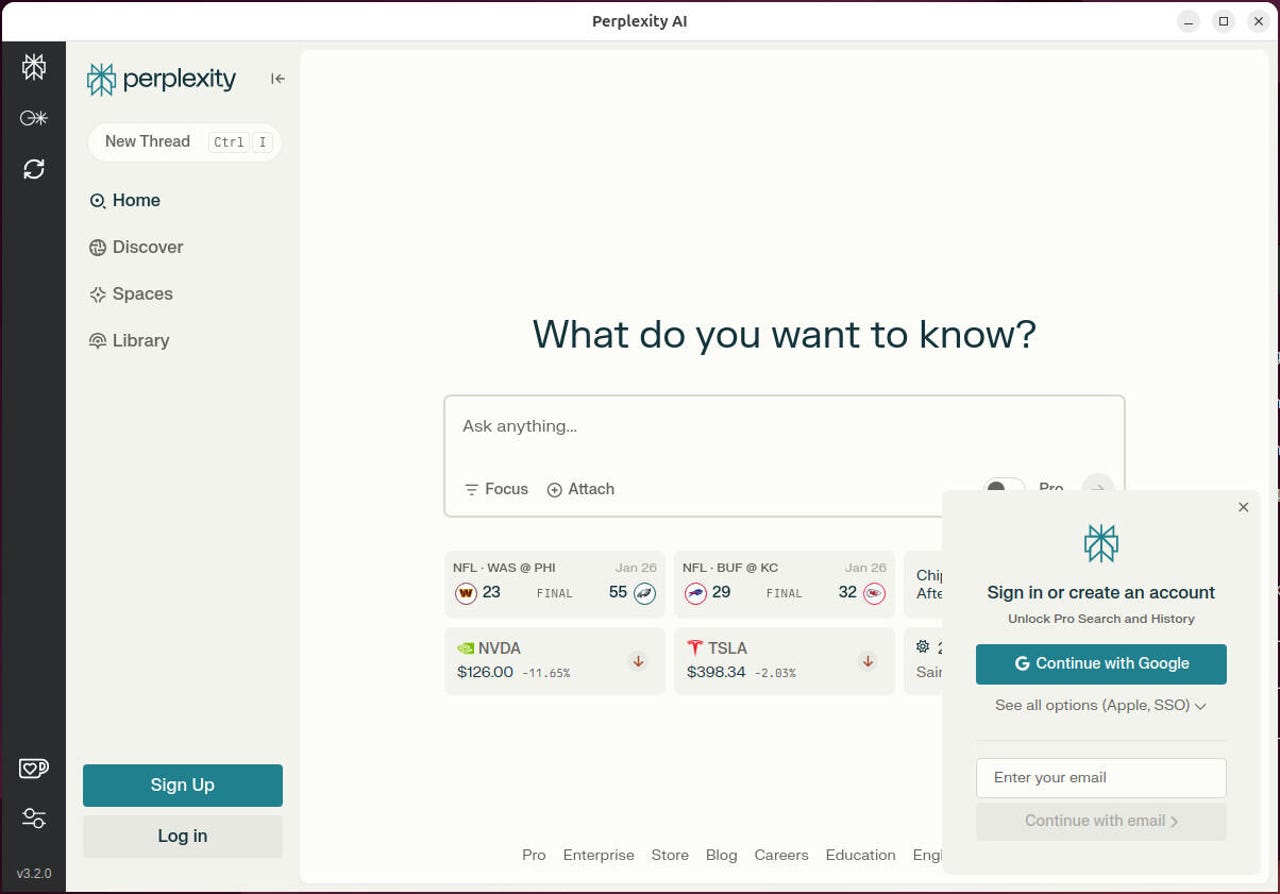Open the Discover section
1280x894 pixels.
136,247
